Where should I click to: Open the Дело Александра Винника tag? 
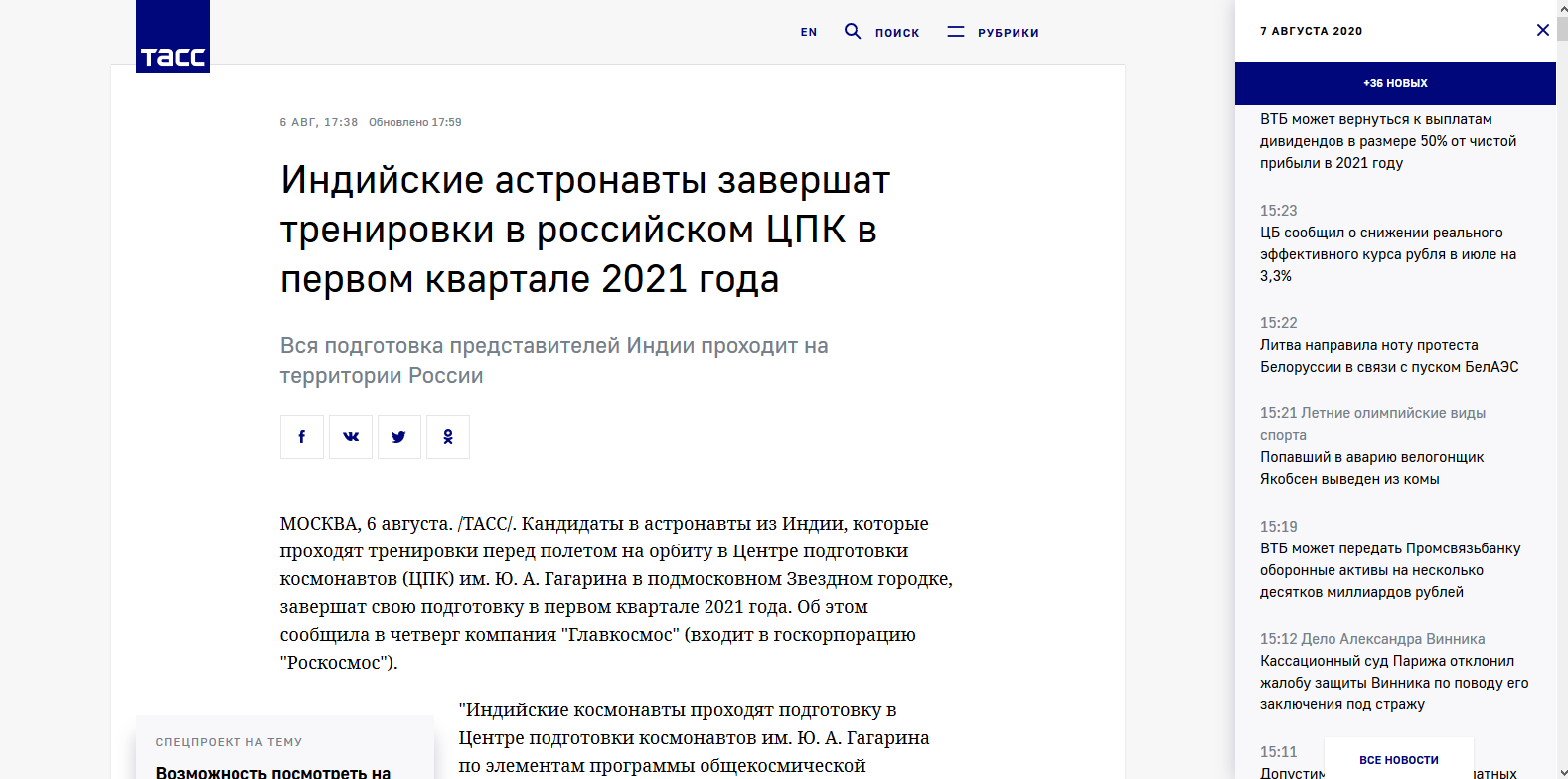click(1393, 639)
